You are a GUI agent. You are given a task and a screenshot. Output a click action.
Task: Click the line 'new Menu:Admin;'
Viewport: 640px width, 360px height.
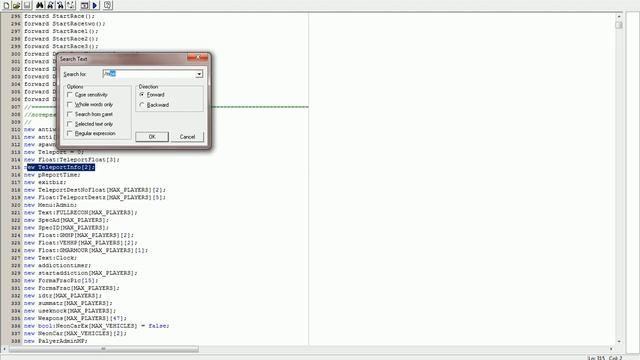click(x=50, y=205)
